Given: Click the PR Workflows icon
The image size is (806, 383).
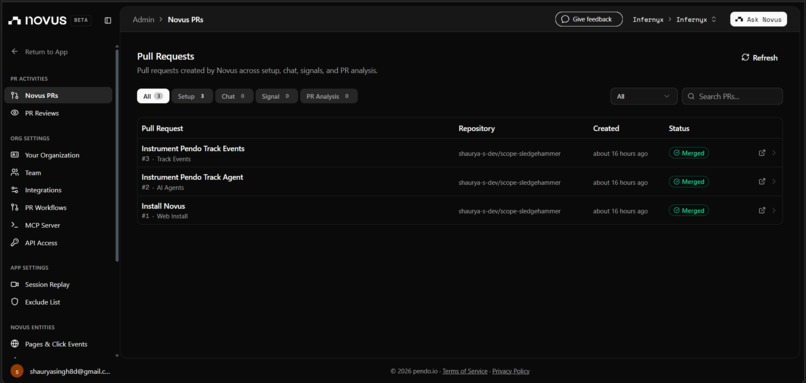Looking at the screenshot, I should (x=15, y=208).
